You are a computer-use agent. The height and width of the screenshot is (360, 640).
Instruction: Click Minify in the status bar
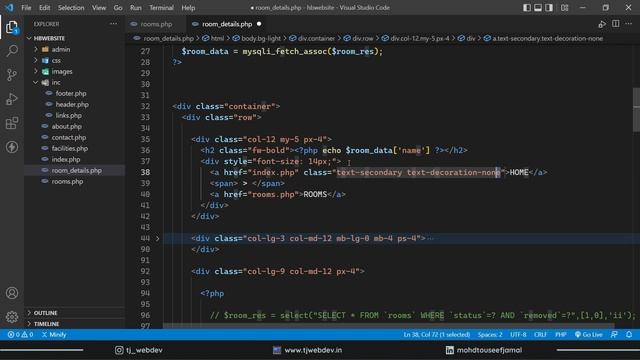click(54, 335)
